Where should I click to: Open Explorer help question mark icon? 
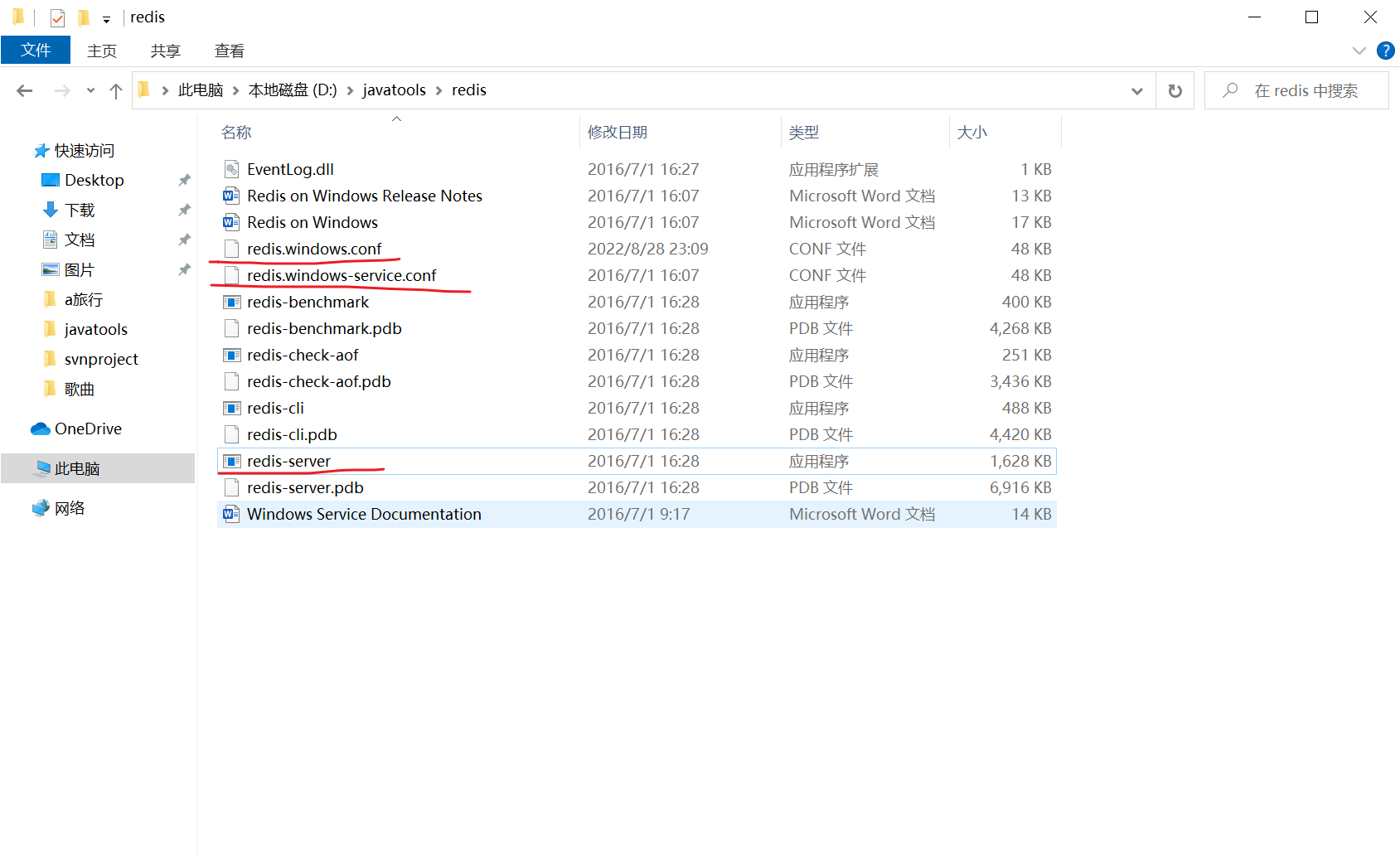1385,51
